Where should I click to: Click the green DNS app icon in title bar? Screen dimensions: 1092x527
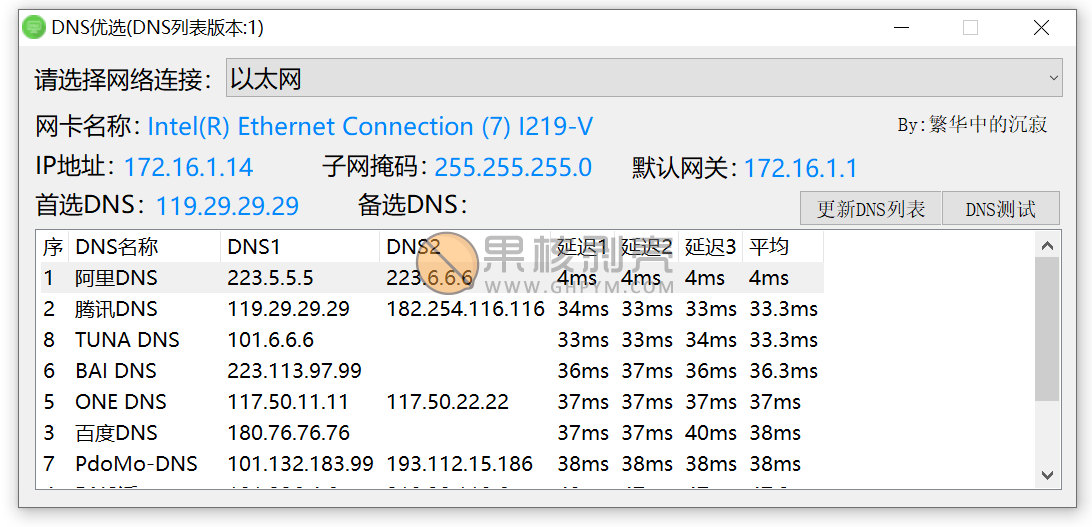[33, 28]
